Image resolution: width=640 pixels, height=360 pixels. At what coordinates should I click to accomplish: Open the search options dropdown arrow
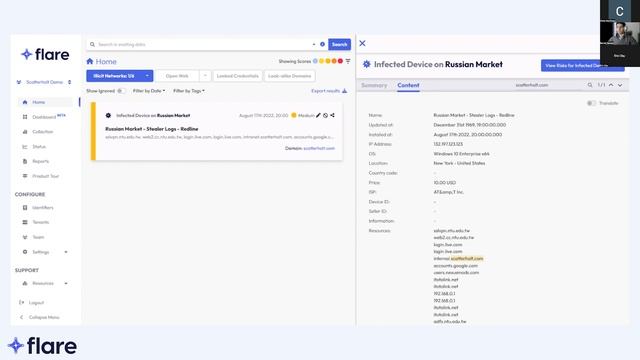[x=314, y=44]
